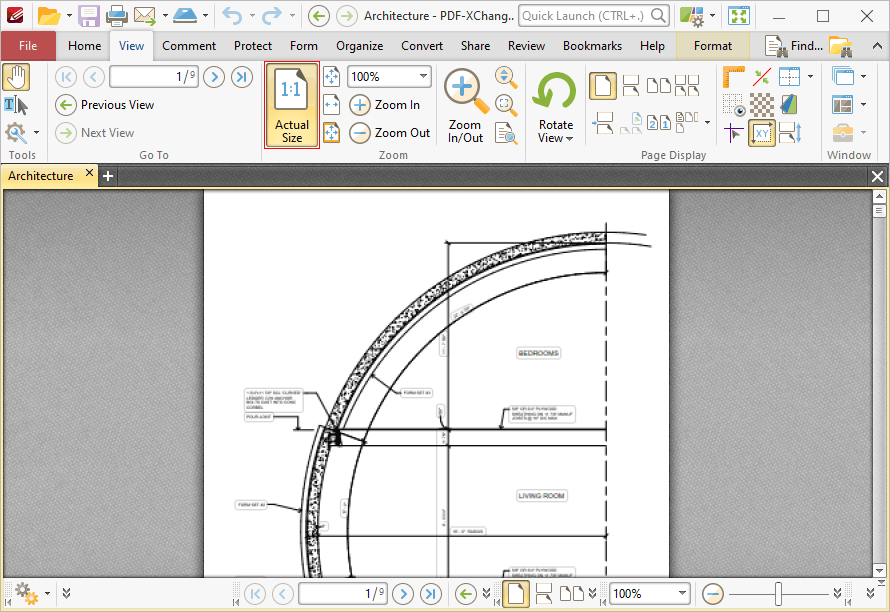Jump to last page in ribbon
This screenshot has width=890, height=612.
241,77
